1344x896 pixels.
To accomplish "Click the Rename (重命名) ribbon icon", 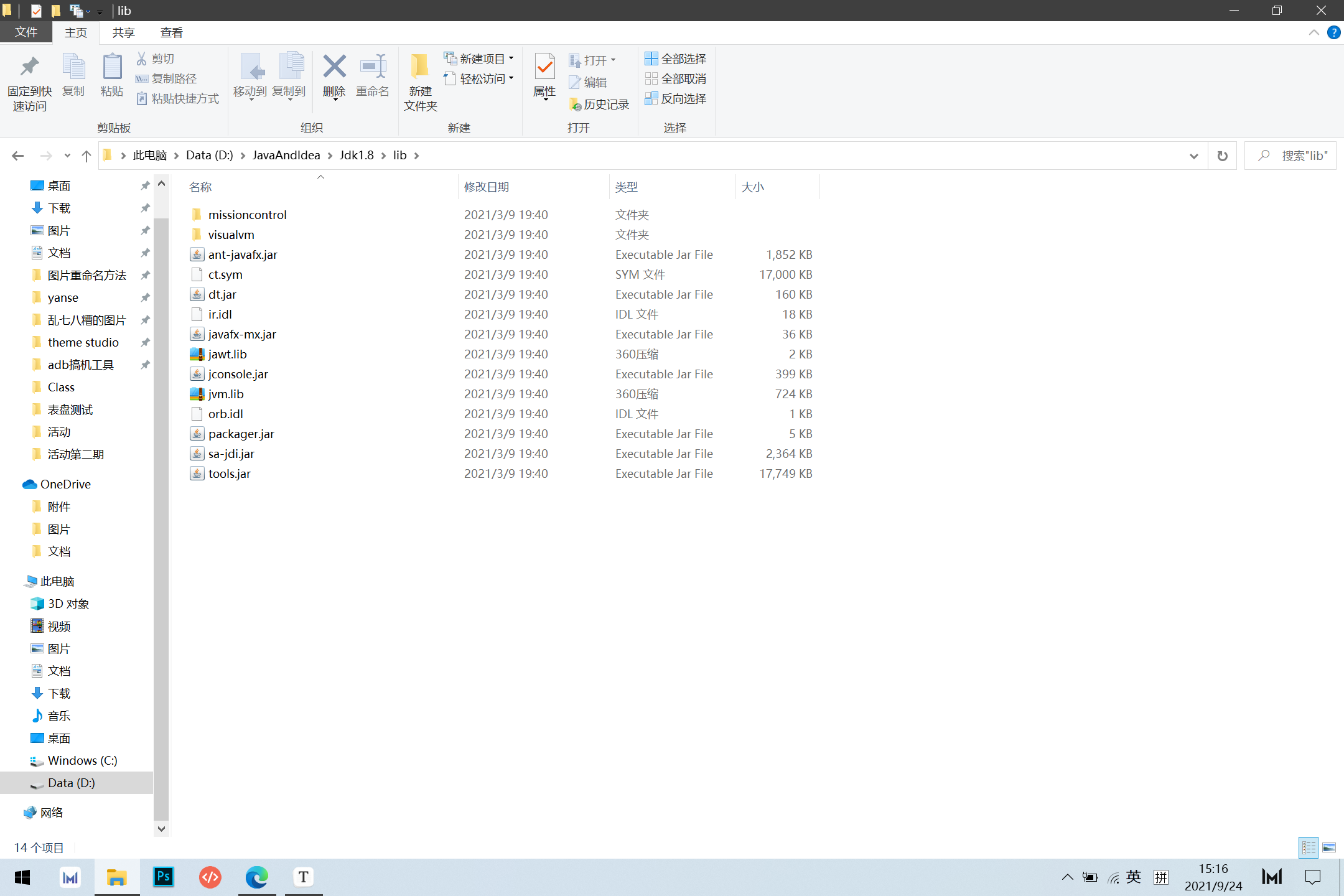I will tap(372, 67).
